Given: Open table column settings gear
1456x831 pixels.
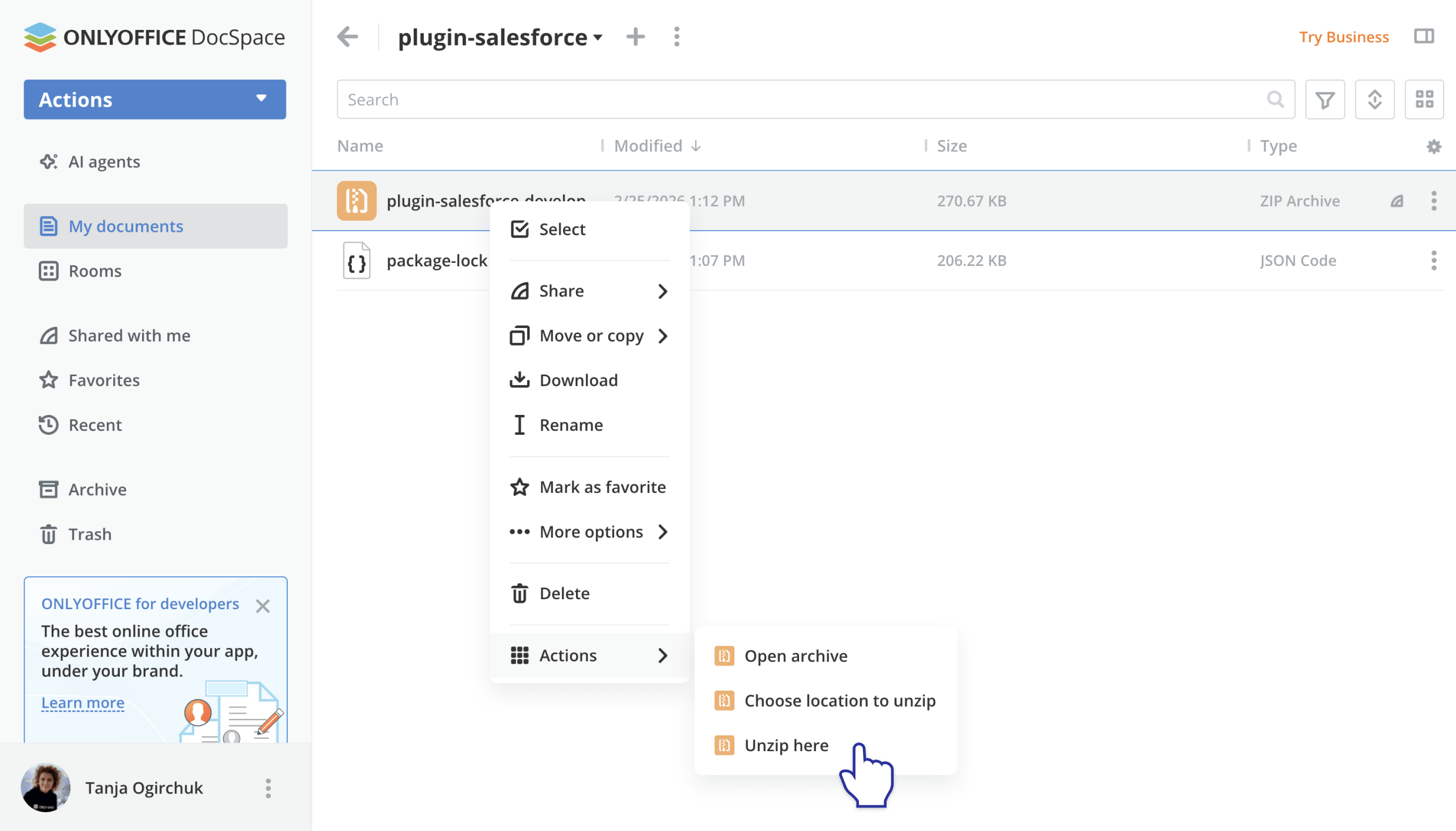Looking at the screenshot, I should pos(1434,146).
